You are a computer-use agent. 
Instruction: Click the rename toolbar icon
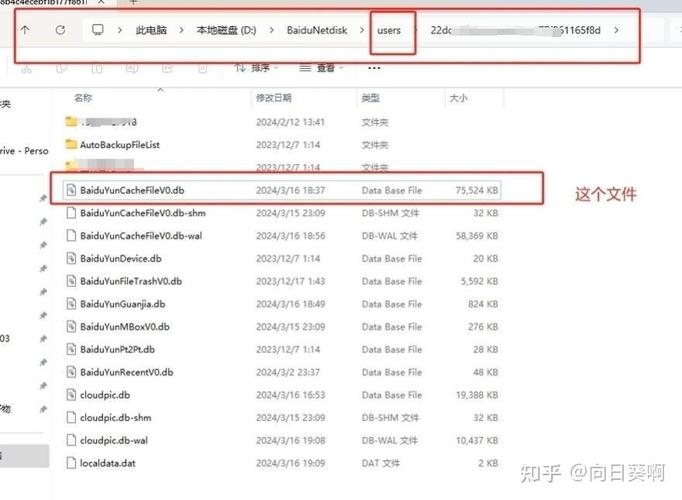click(x=132, y=68)
